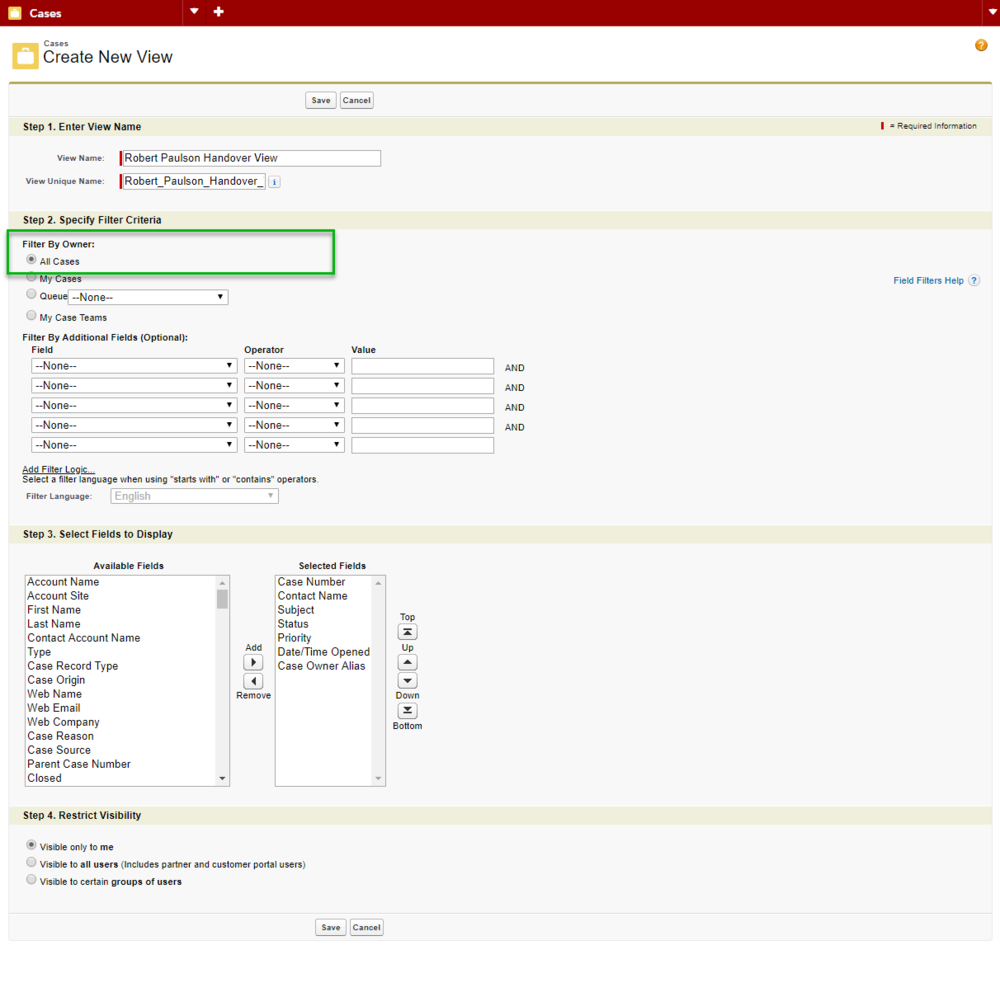1000x983 pixels.
Task: Open the first Field filter dropdown
Action: 133,366
